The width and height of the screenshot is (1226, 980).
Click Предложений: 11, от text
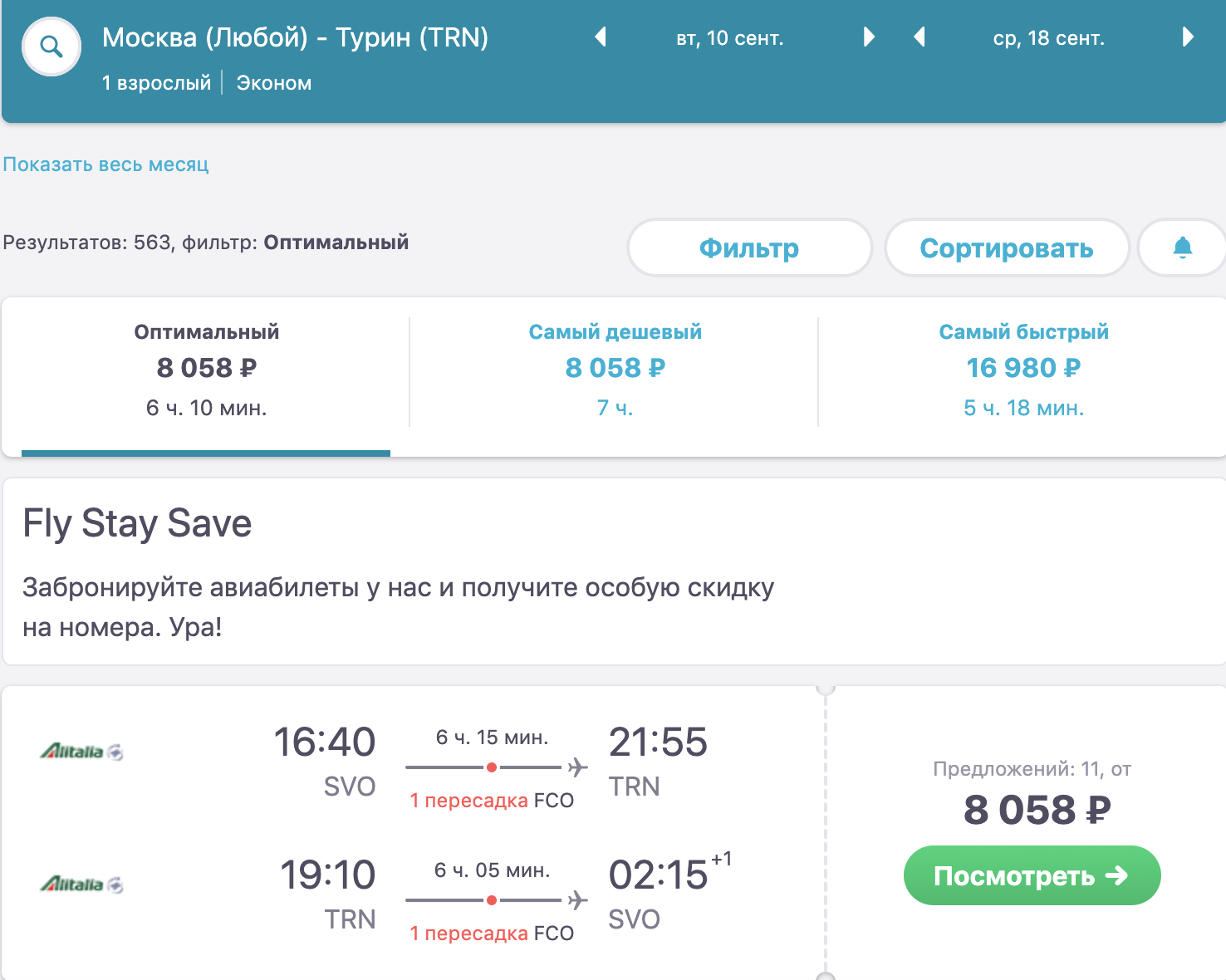tap(1032, 769)
